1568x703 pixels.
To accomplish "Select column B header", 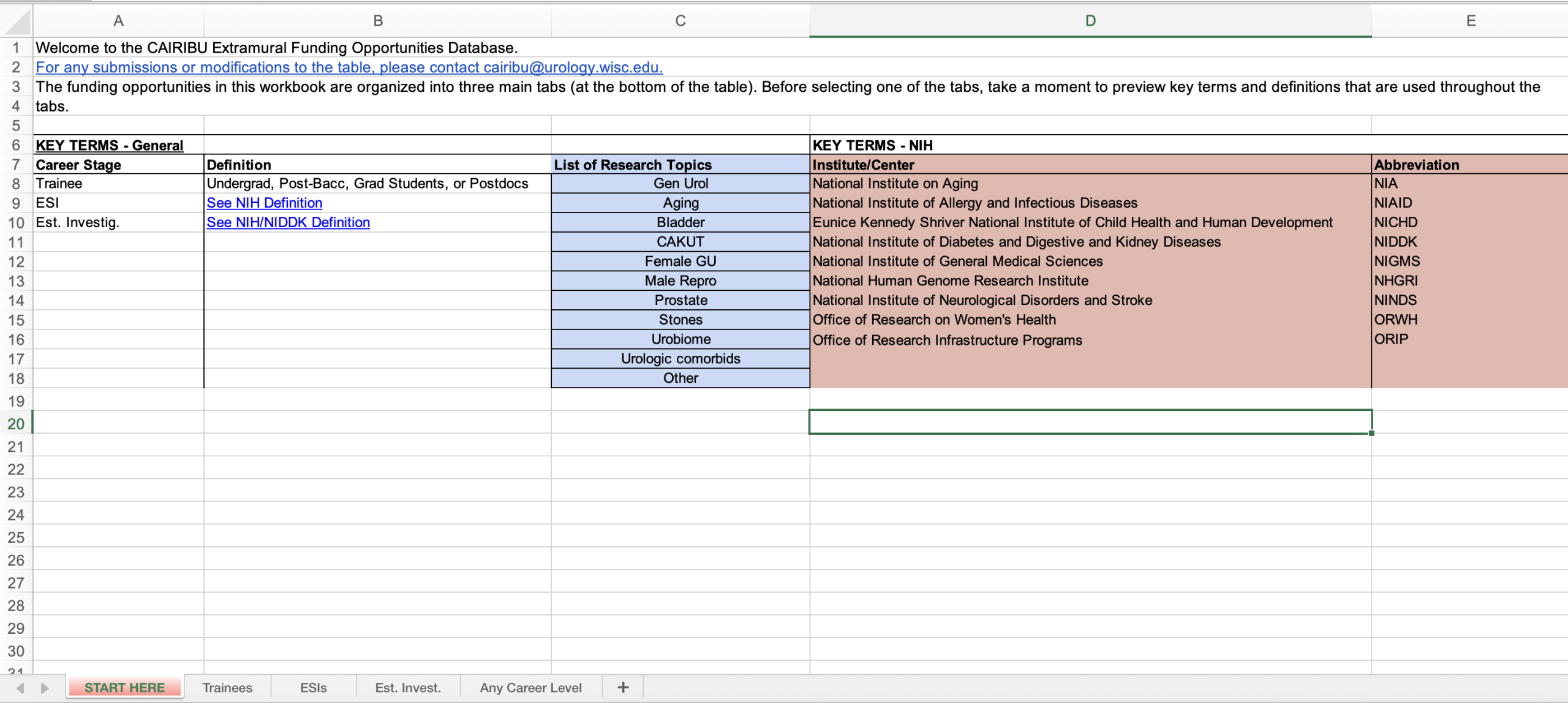I will pos(378,21).
